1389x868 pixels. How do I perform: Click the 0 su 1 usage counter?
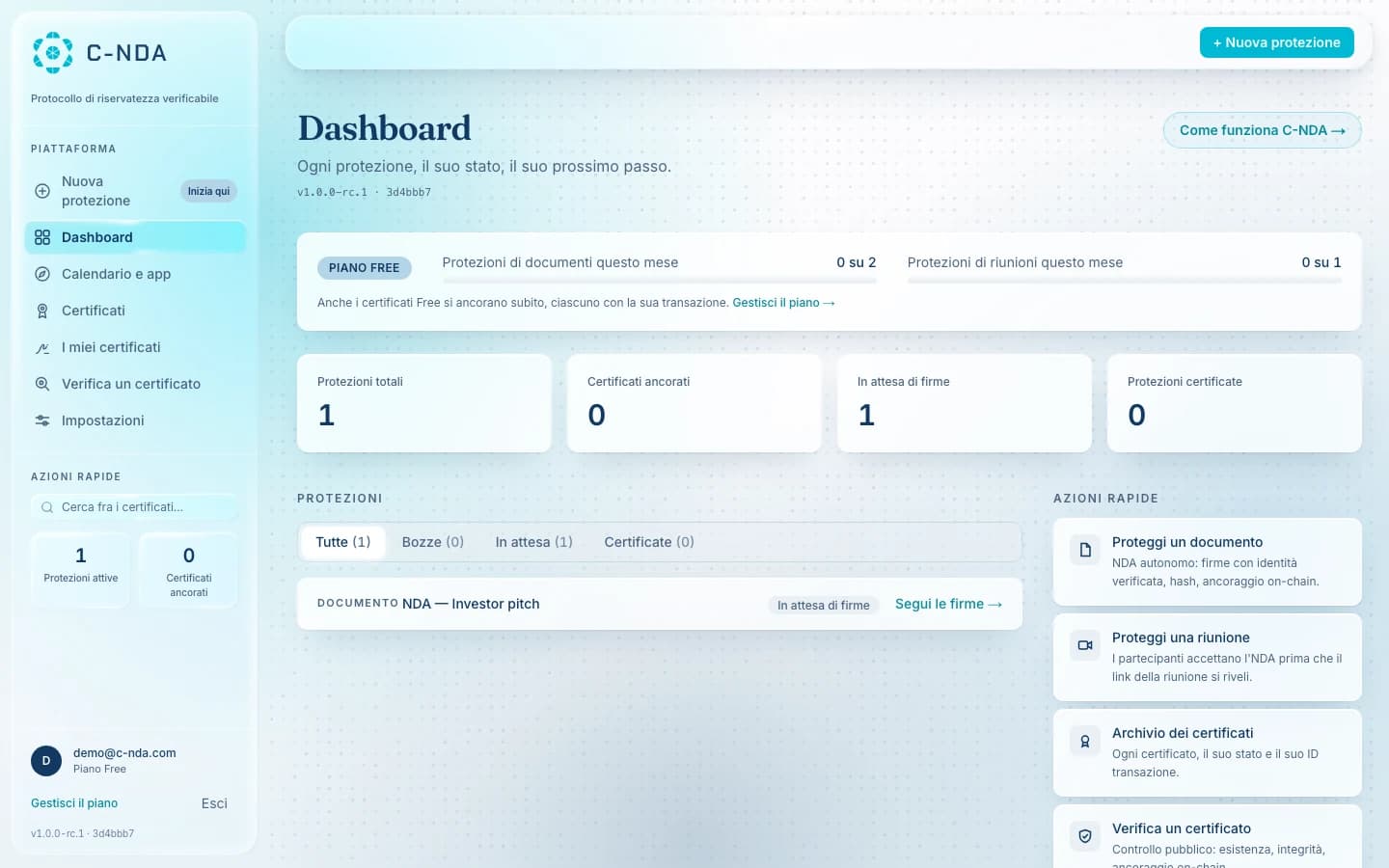point(1321,262)
